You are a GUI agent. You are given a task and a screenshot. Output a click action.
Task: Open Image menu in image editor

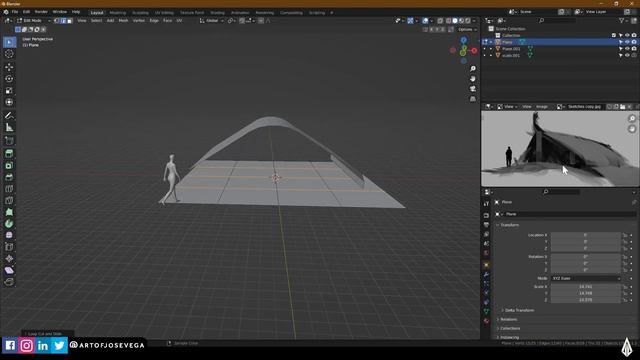coord(542,107)
